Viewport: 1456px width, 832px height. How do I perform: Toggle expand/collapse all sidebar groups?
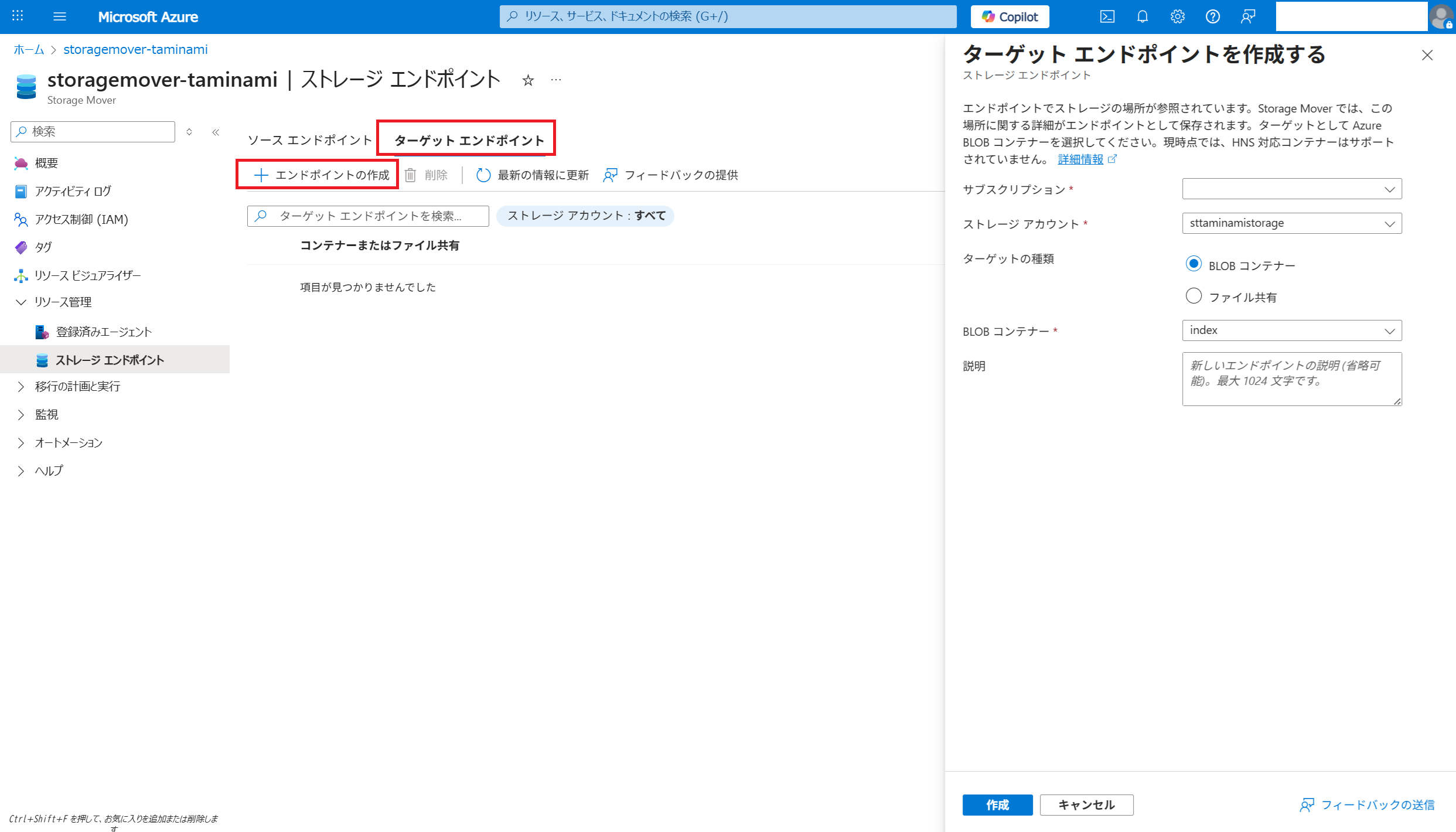pos(189,132)
